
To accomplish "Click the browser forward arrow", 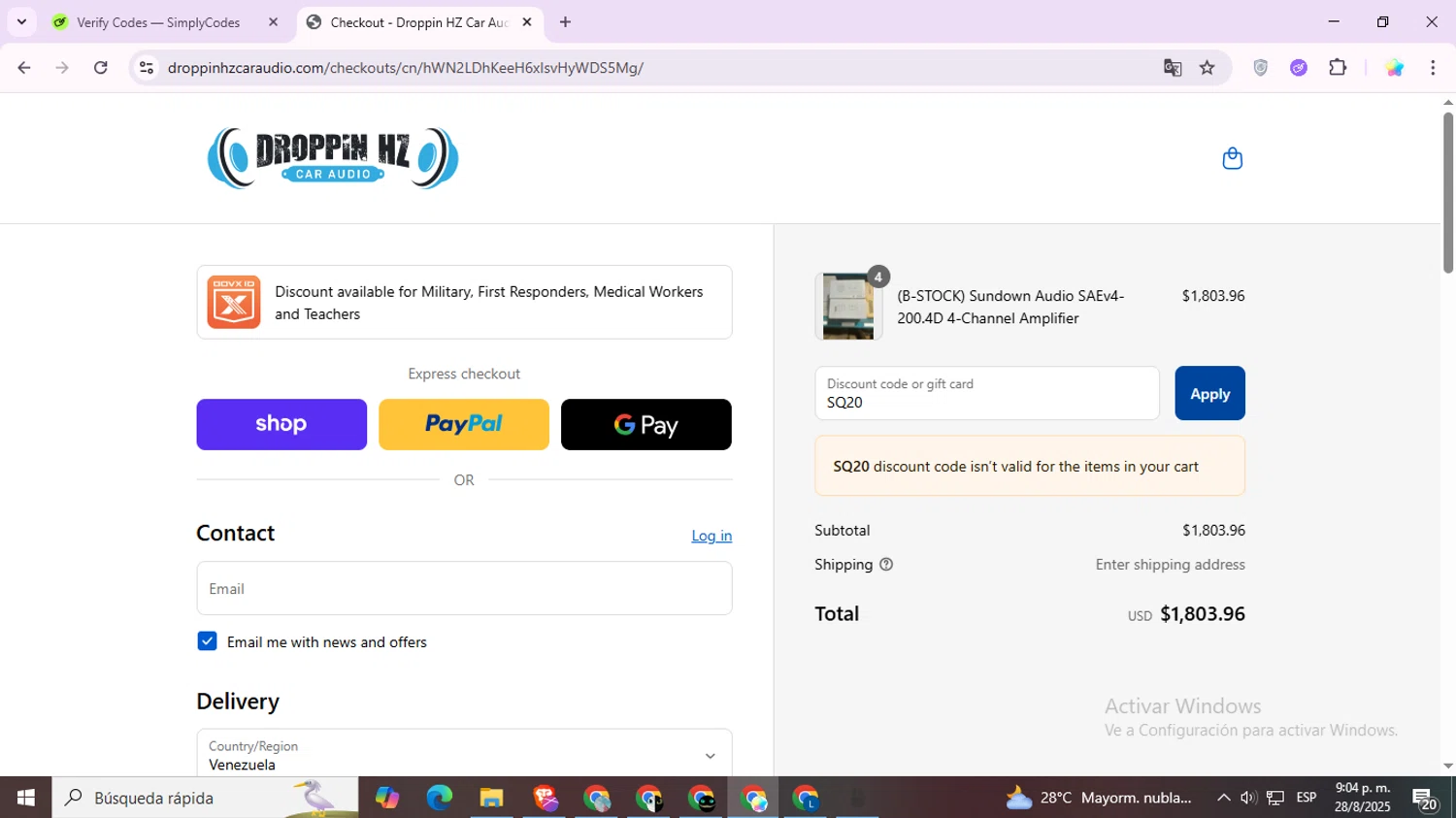I will coord(62,68).
